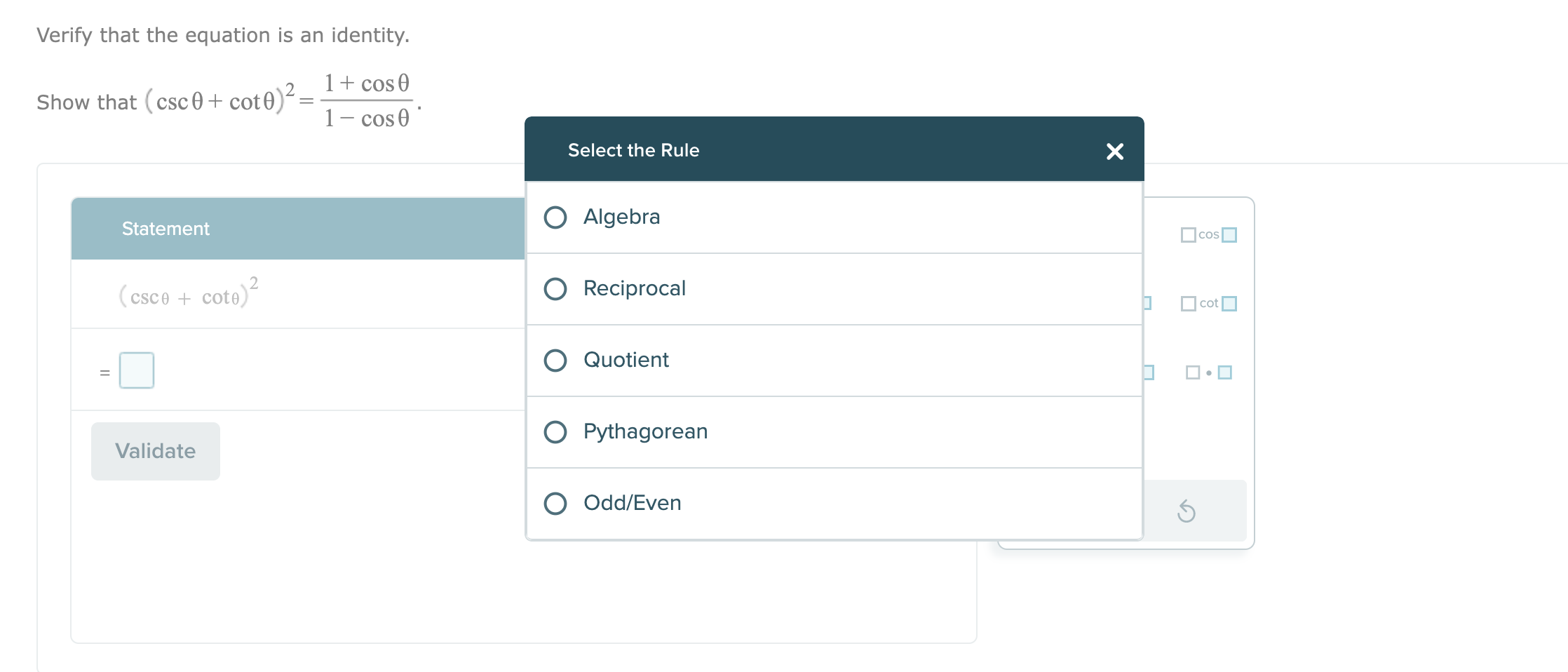Choose the Reciprocal rule
Screen dimensions: 1568x672
[x=555, y=289]
